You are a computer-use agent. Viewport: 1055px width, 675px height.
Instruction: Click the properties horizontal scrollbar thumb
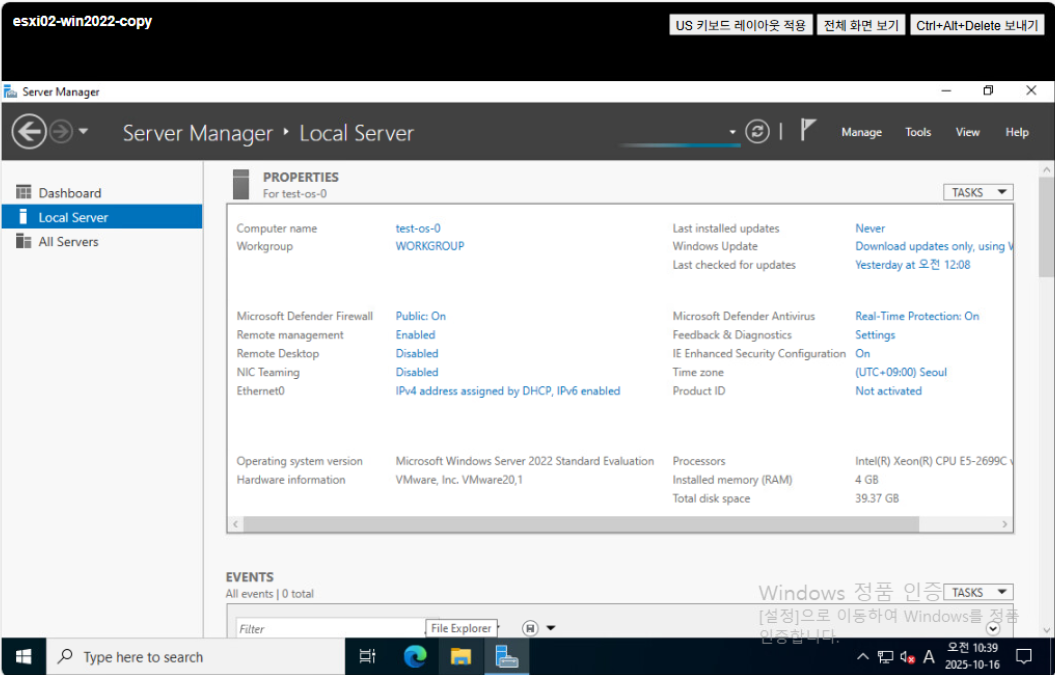click(x=581, y=524)
